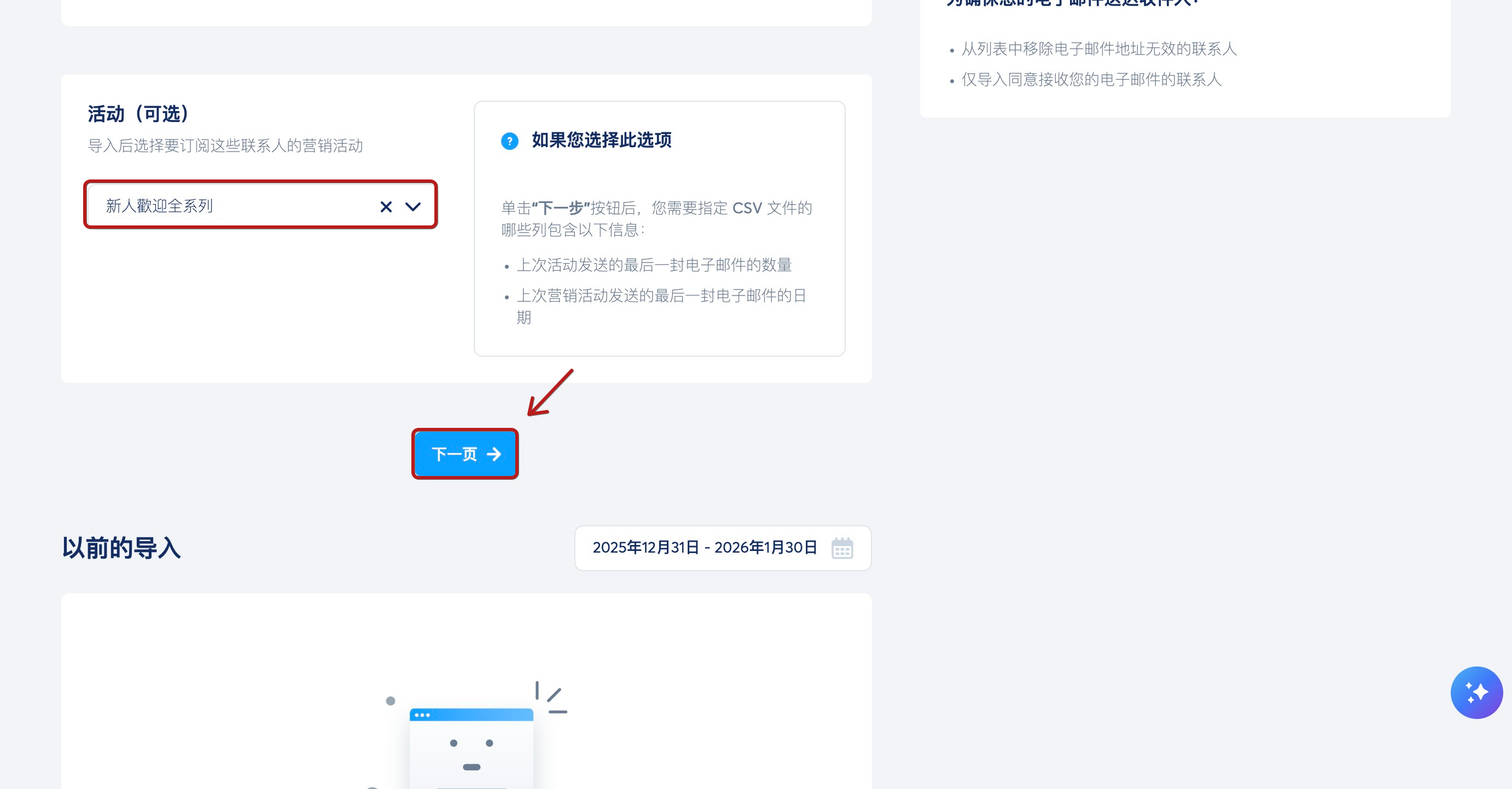Click the blue question mark help icon

point(509,141)
